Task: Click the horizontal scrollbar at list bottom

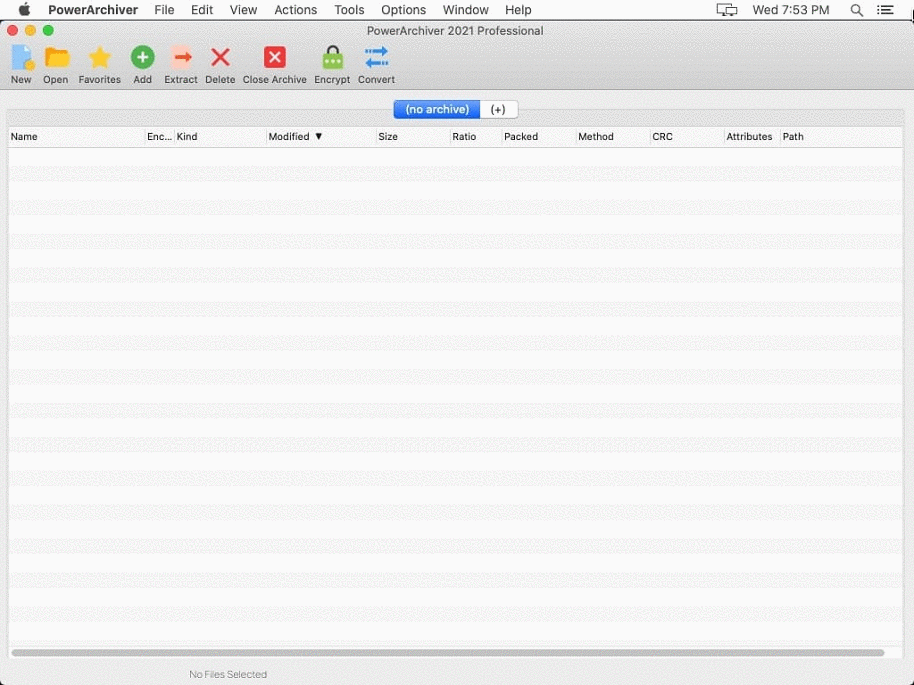Action: 448,652
